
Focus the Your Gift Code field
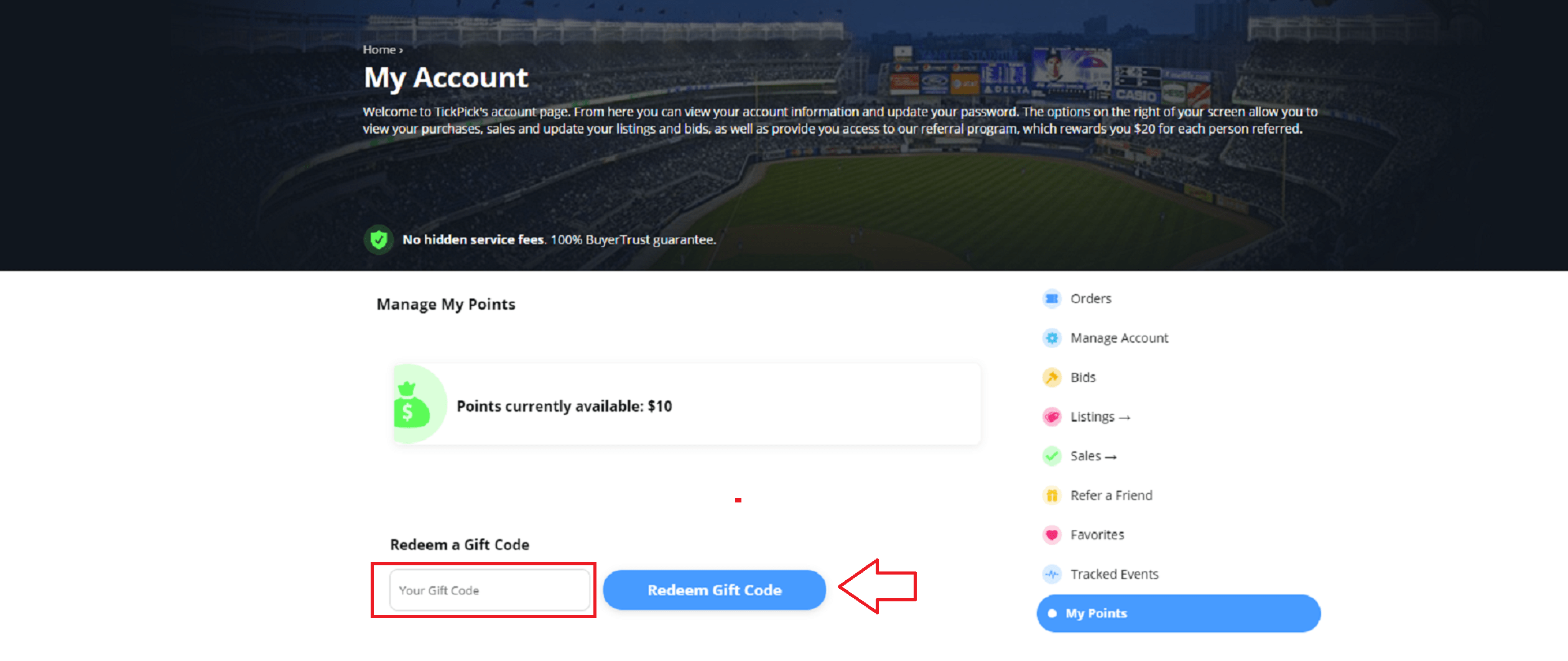click(489, 590)
